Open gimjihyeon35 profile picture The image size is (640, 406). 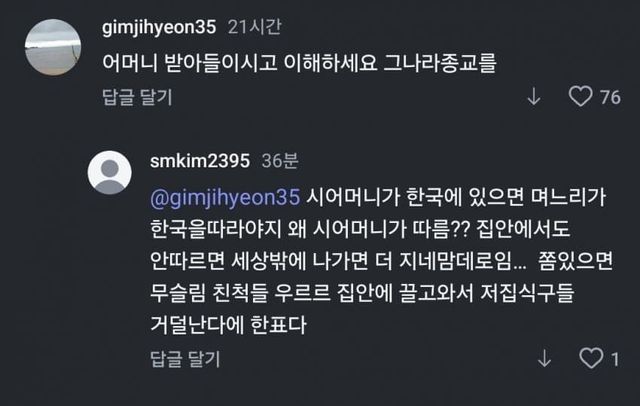[53, 47]
